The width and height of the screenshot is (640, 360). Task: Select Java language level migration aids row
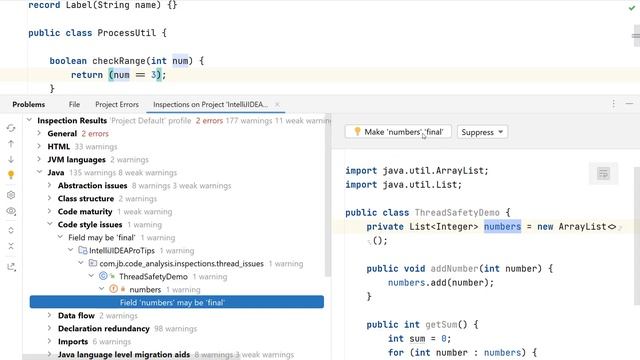[124, 354]
